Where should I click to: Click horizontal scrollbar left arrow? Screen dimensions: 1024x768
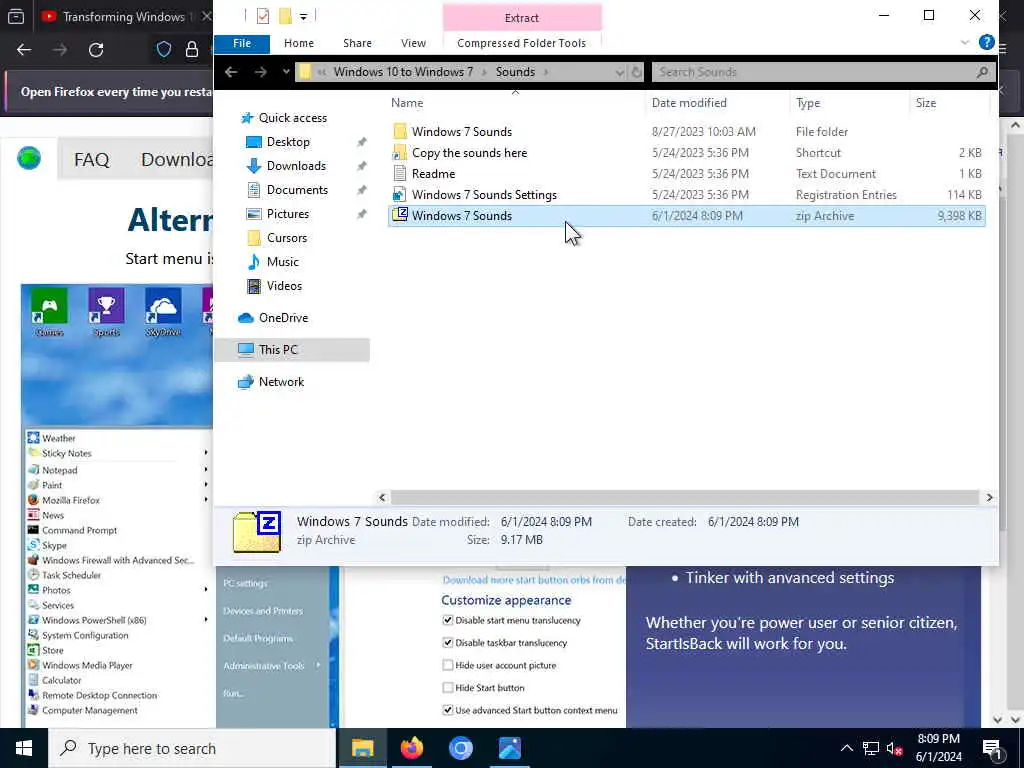(383, 498)
